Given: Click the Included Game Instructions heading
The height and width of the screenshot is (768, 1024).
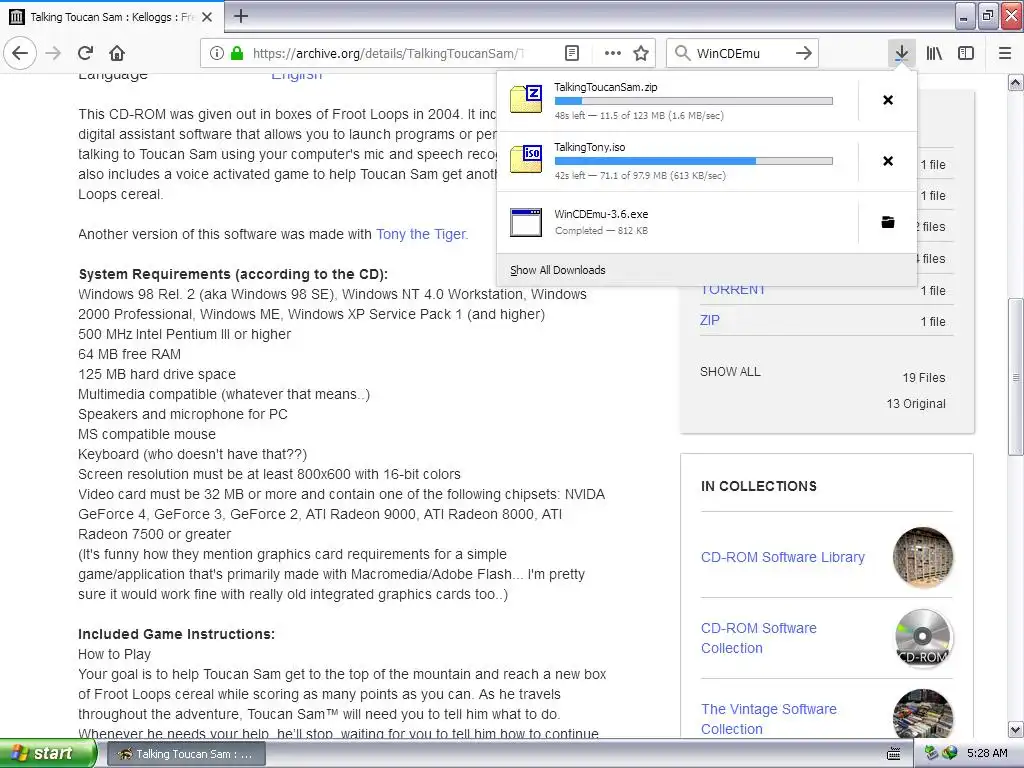Looking at the screenshot, I should click(x=176, y=634).
